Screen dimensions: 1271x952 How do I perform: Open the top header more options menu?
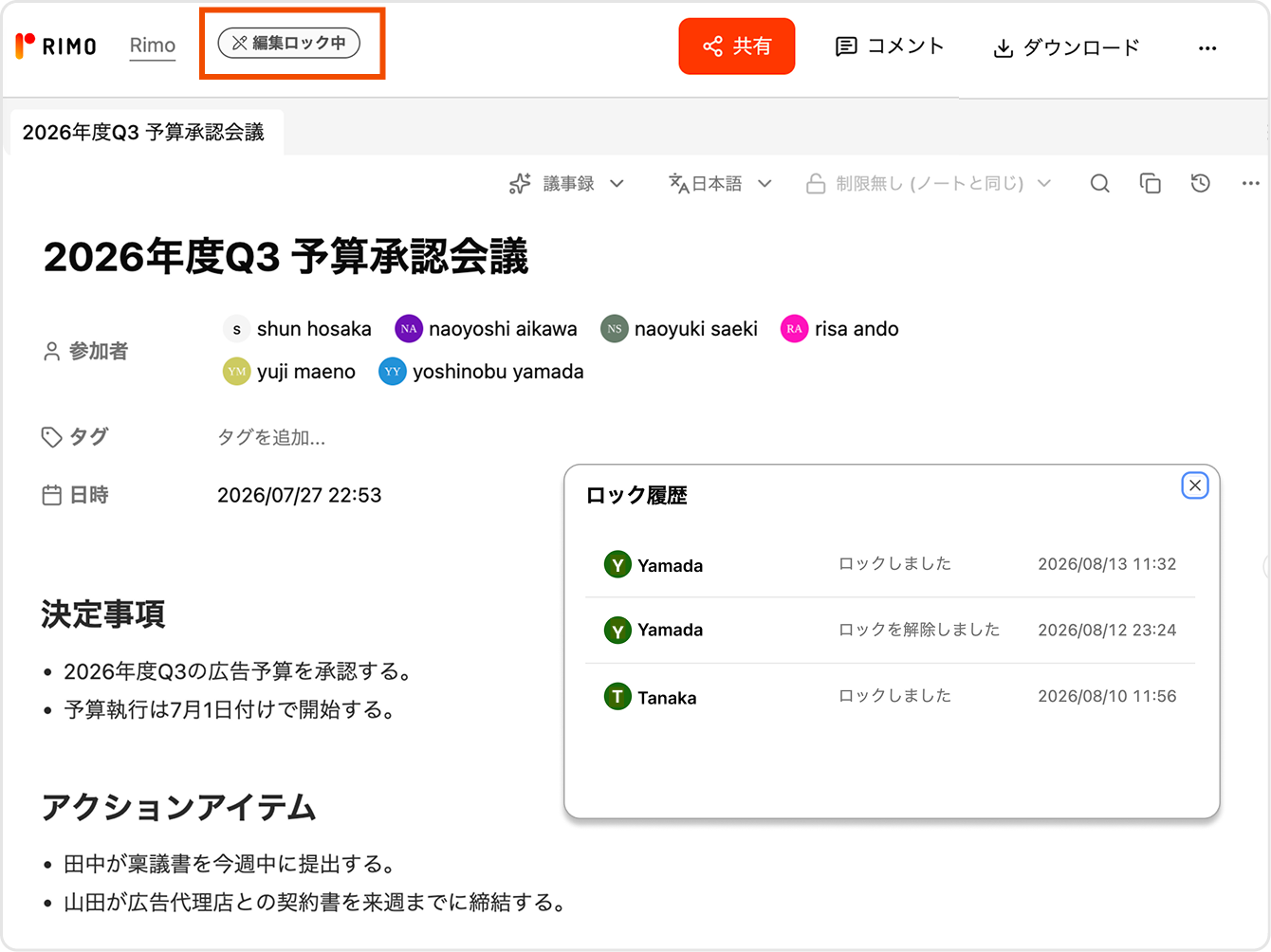[1207, 47]
